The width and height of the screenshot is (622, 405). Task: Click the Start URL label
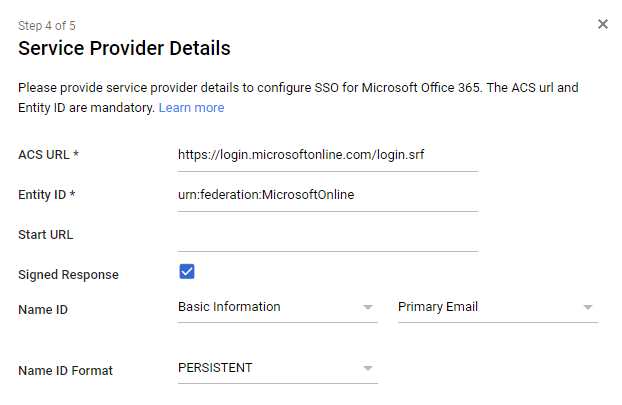coord(46,235)
